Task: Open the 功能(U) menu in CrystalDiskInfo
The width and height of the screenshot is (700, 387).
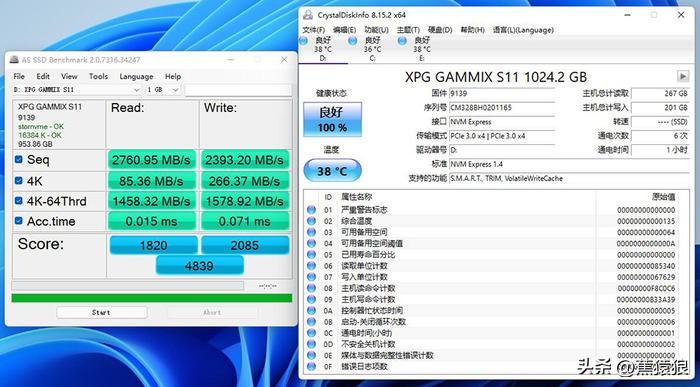Action: [x=376, y=30]
